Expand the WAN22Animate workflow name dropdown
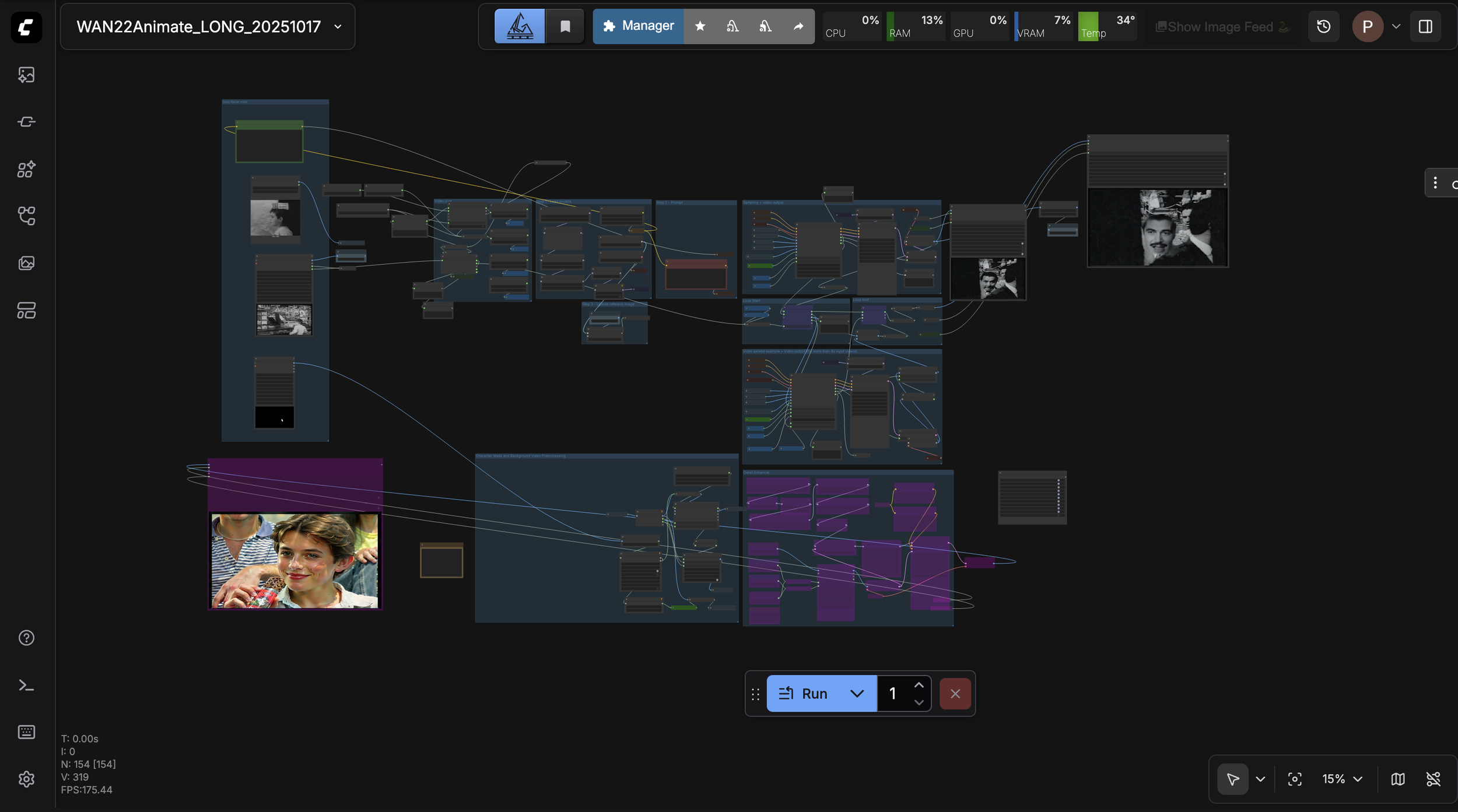The height and width of the screenshot is (812, 1458). point(338,27)
